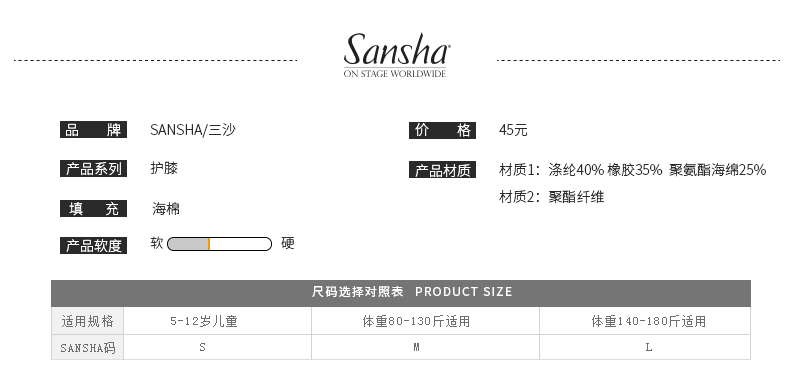Click the 材质2 聚酯纤维 text
The height and width of the screenshot is (382, 790).
click(551, 197)
